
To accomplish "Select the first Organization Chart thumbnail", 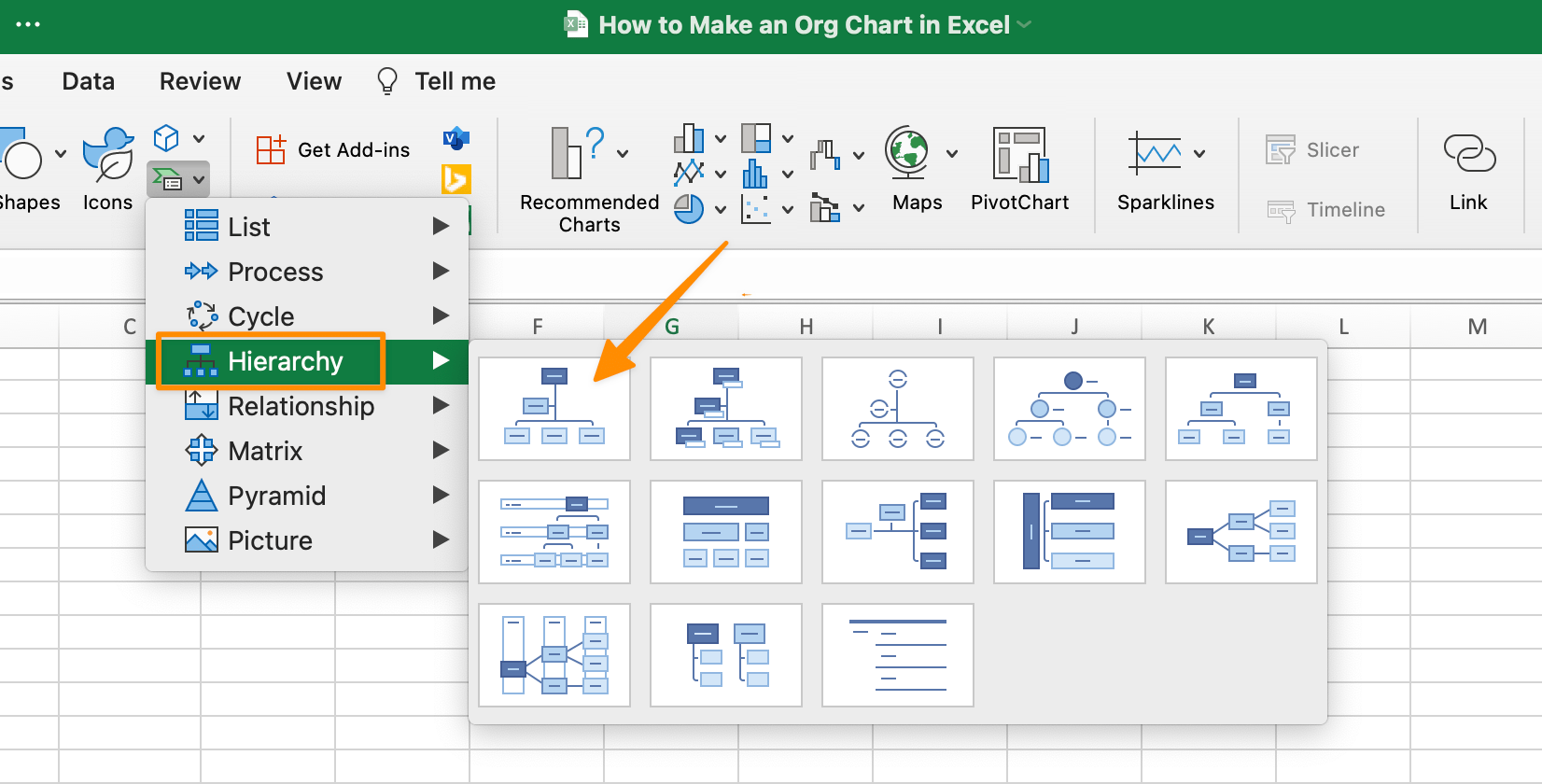I will tap(554, 409).
